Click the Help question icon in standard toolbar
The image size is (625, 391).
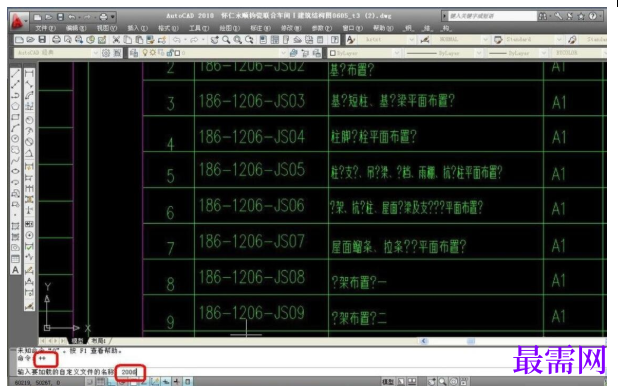click(335, 40)
